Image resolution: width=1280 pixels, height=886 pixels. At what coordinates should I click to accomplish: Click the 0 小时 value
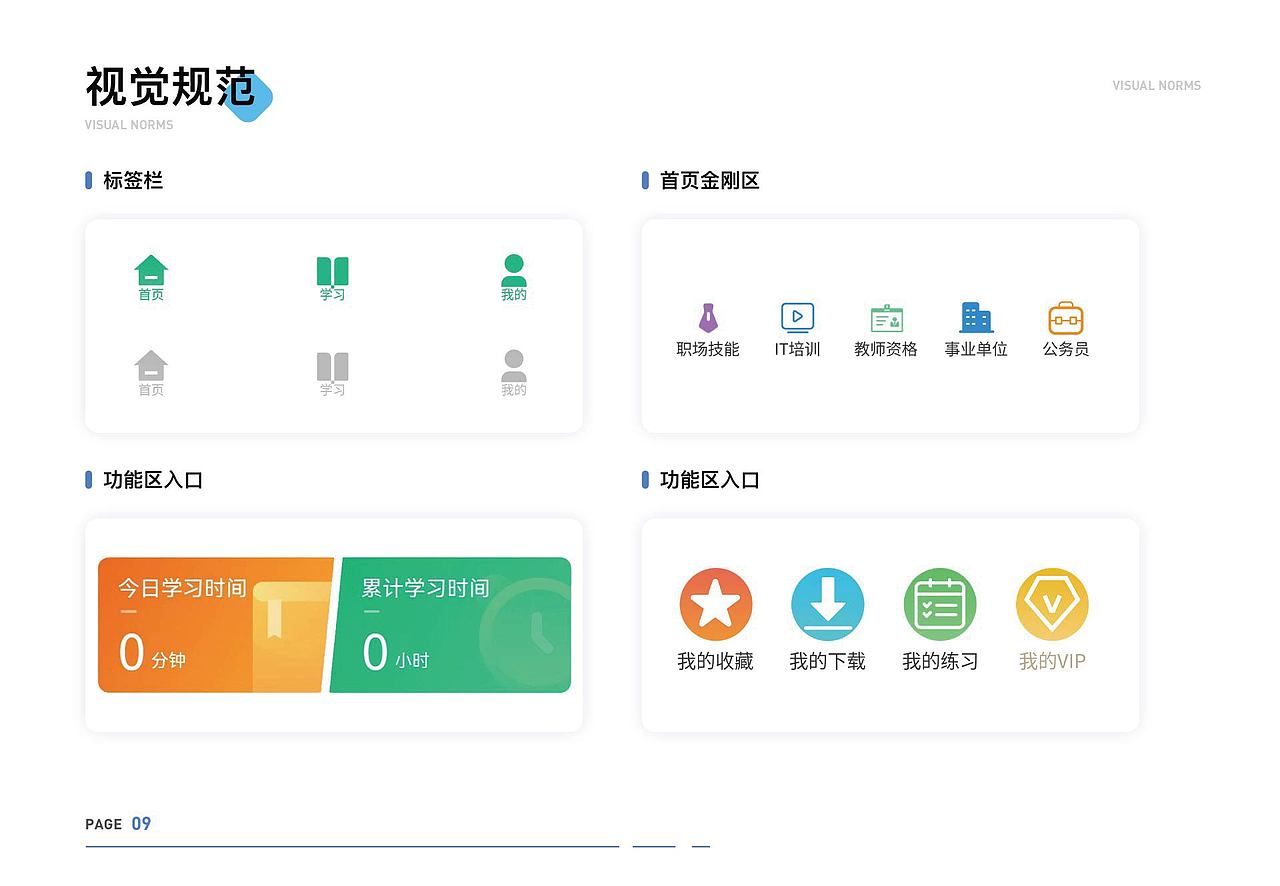[x=395, y=653]
